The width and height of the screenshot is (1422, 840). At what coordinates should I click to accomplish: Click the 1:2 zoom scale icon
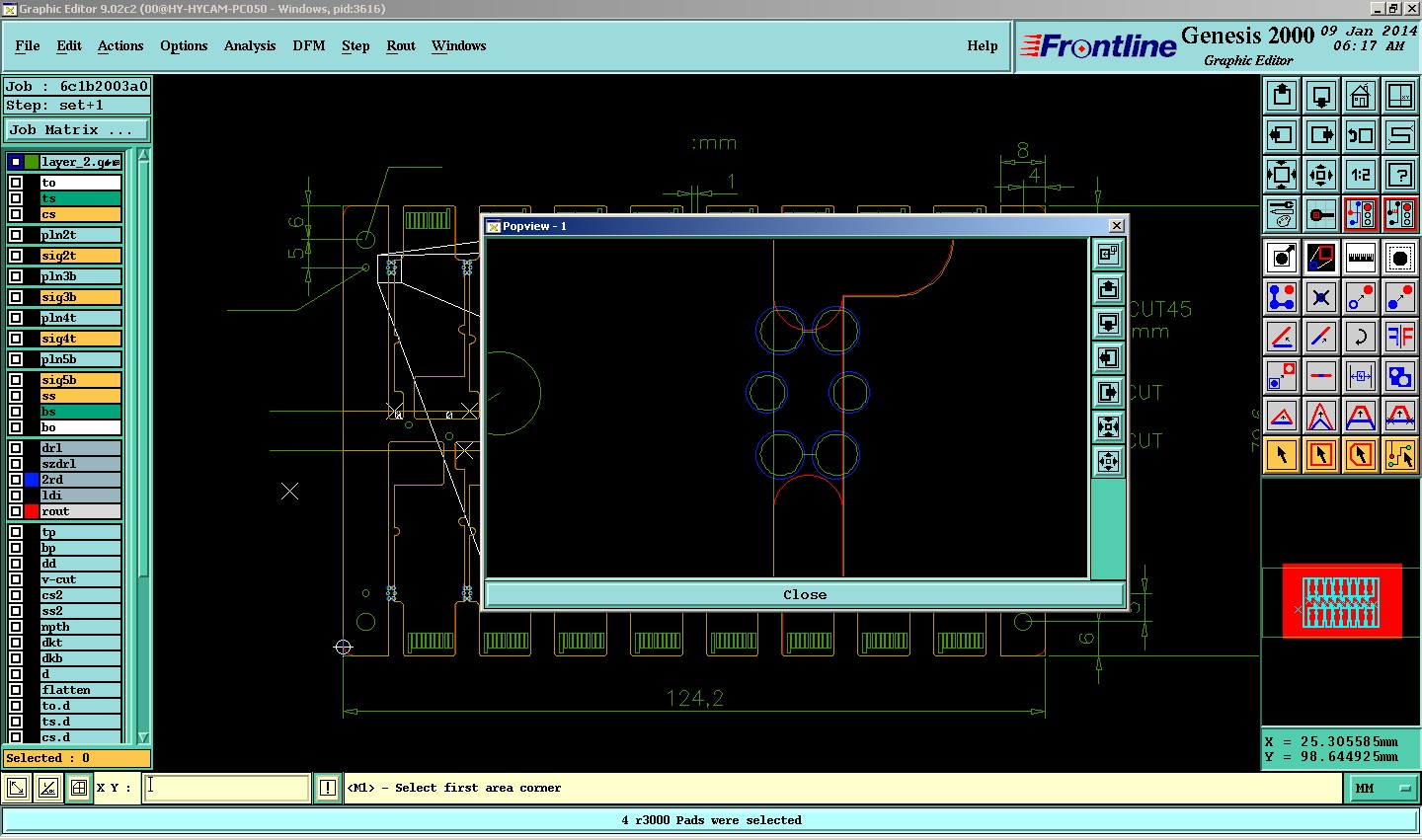pyautogui.click(x=1361, y=175)
